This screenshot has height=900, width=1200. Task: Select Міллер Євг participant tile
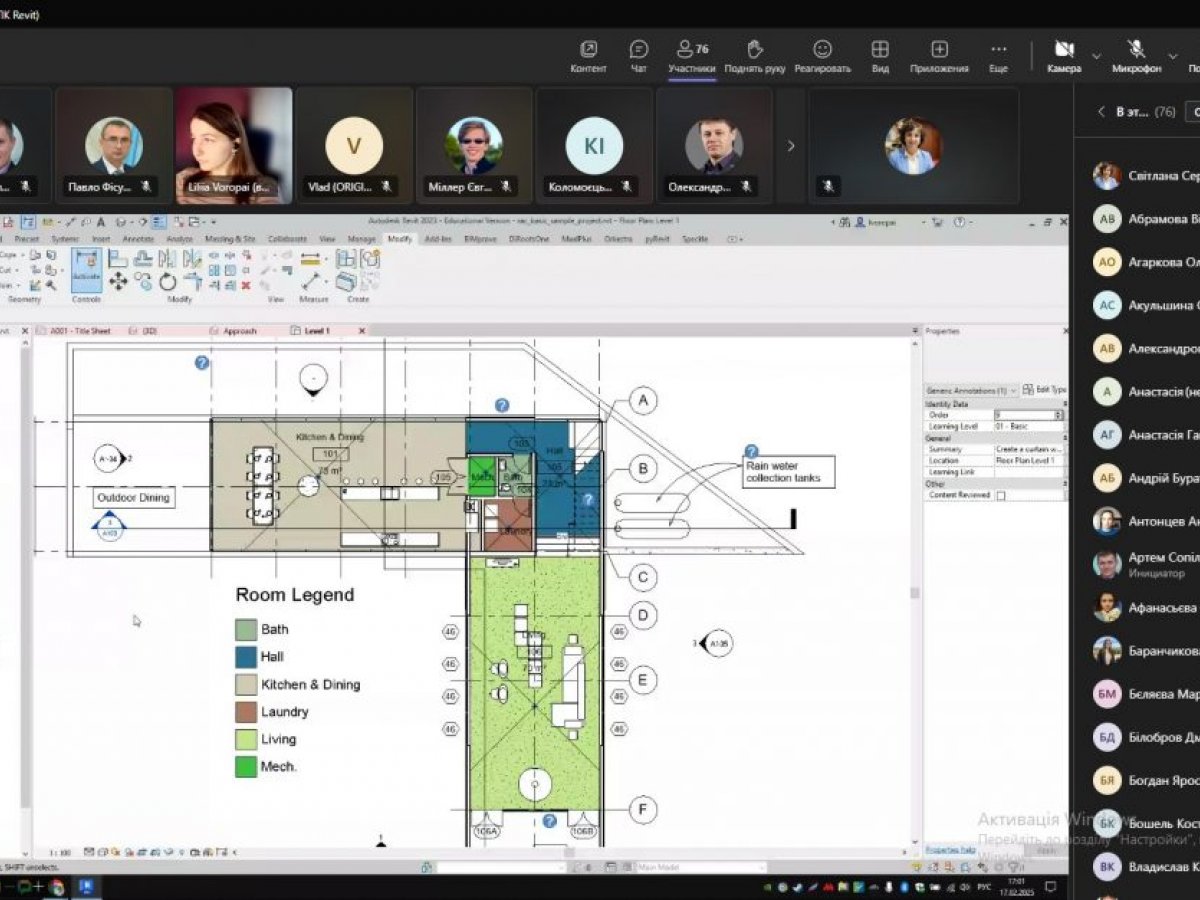tap(474, 146)
